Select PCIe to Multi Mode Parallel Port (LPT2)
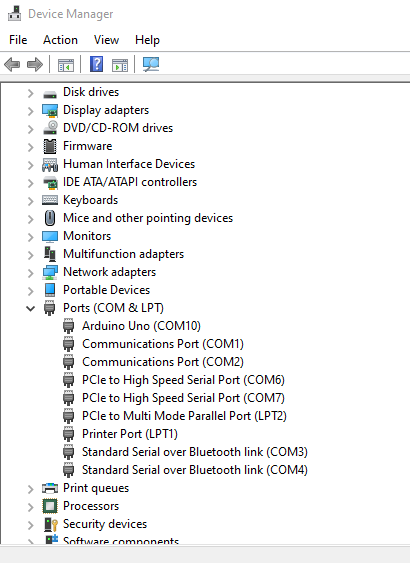410x563 pixels. pyautogui.click(x=184, y=416)
